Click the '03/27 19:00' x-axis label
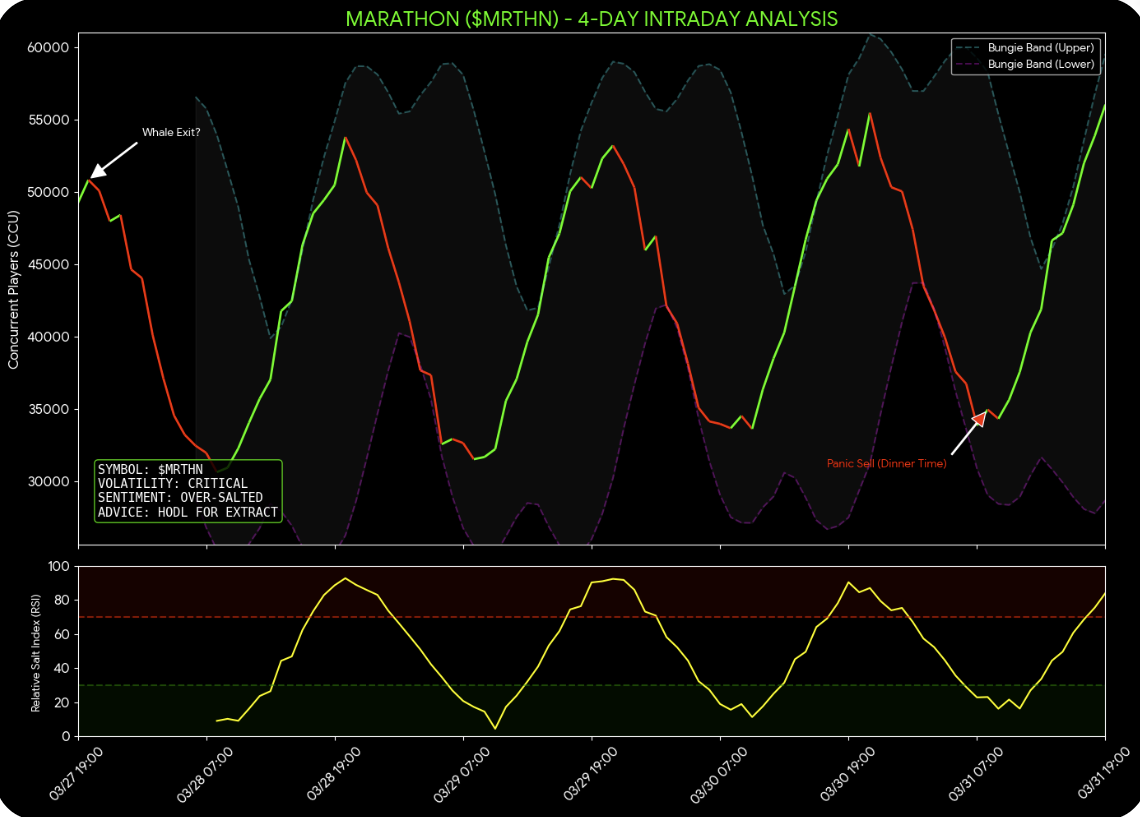This screenshot has height=817, width=1140. [76, 774]
